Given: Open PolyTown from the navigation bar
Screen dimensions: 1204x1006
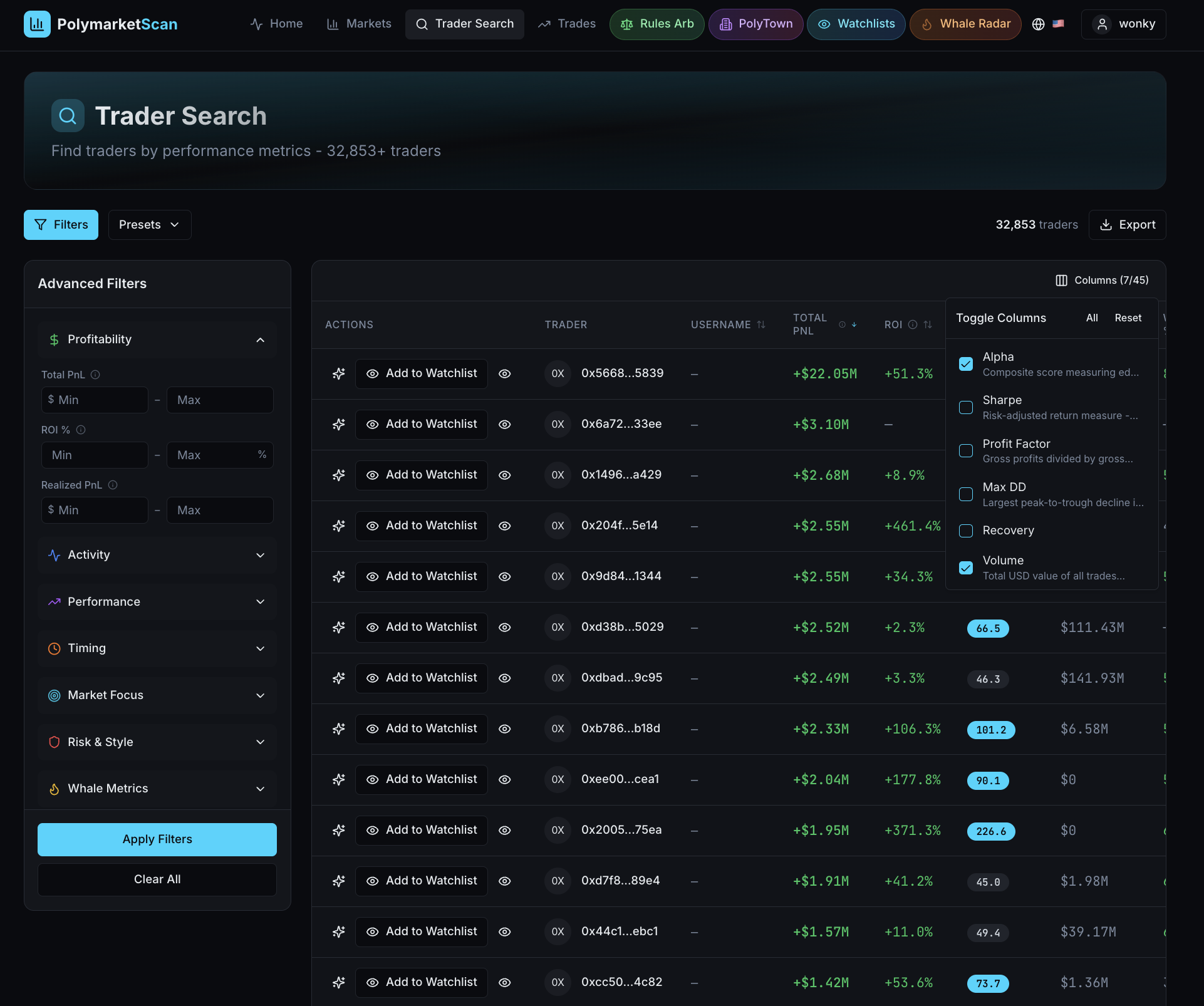Looking at the screenshot, I should pyautogui.click(x=755, y=24).
